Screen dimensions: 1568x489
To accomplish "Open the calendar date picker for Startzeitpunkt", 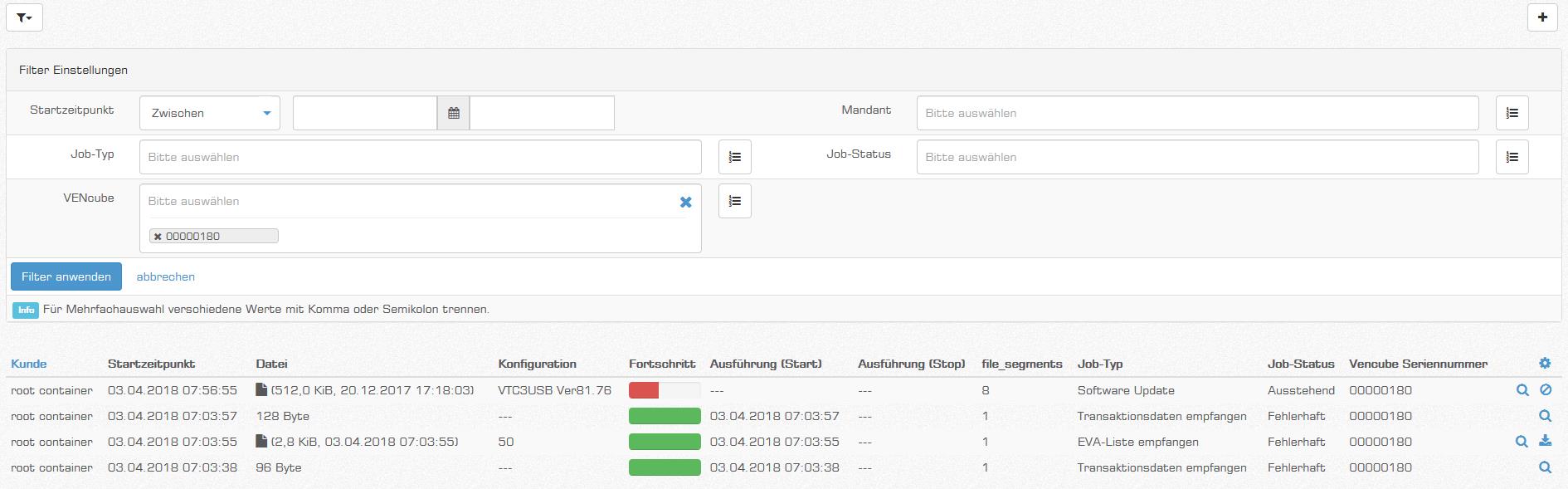I will click(x=454, y=113).
